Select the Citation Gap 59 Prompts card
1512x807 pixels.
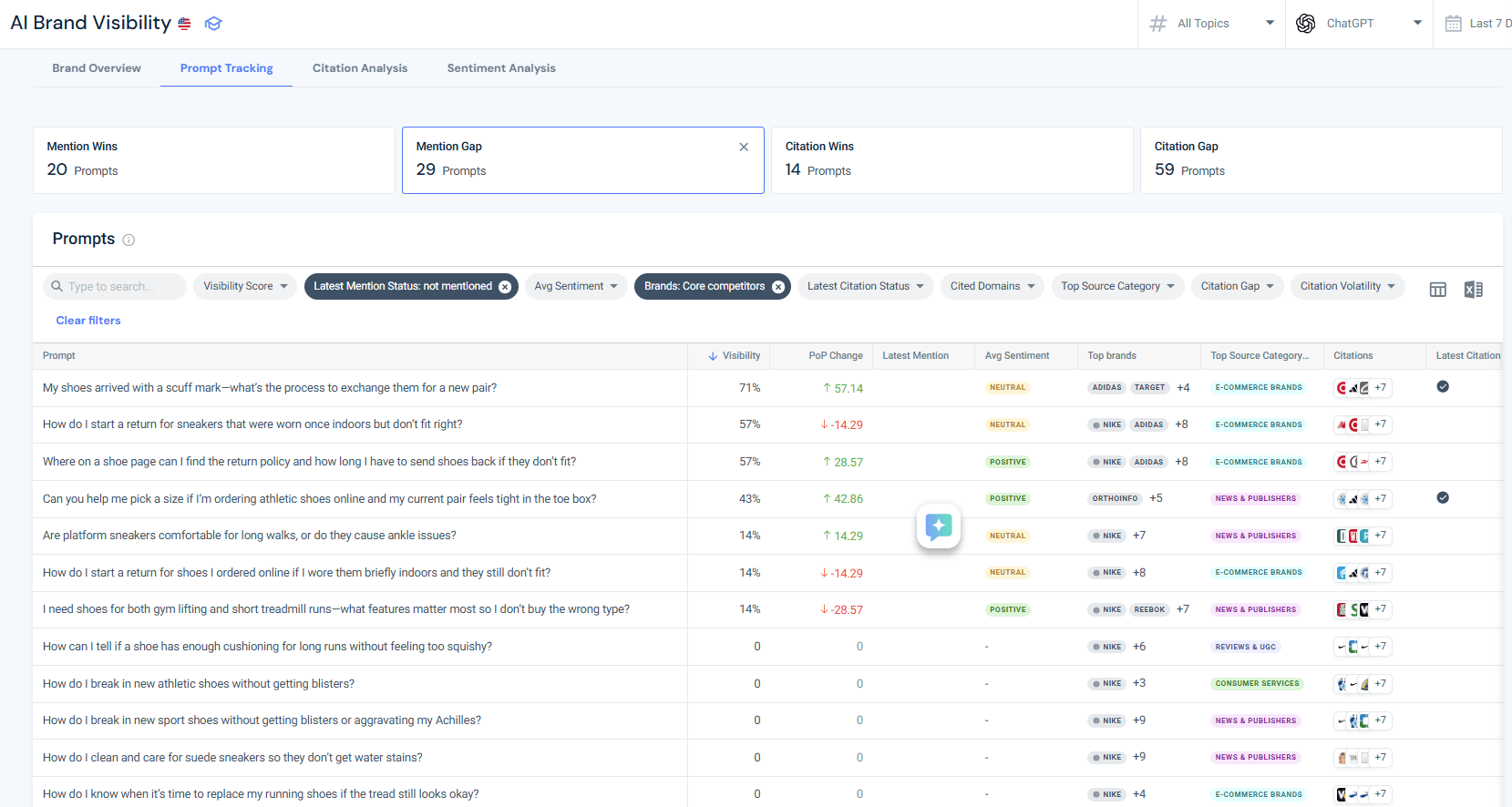(1322, 160)
